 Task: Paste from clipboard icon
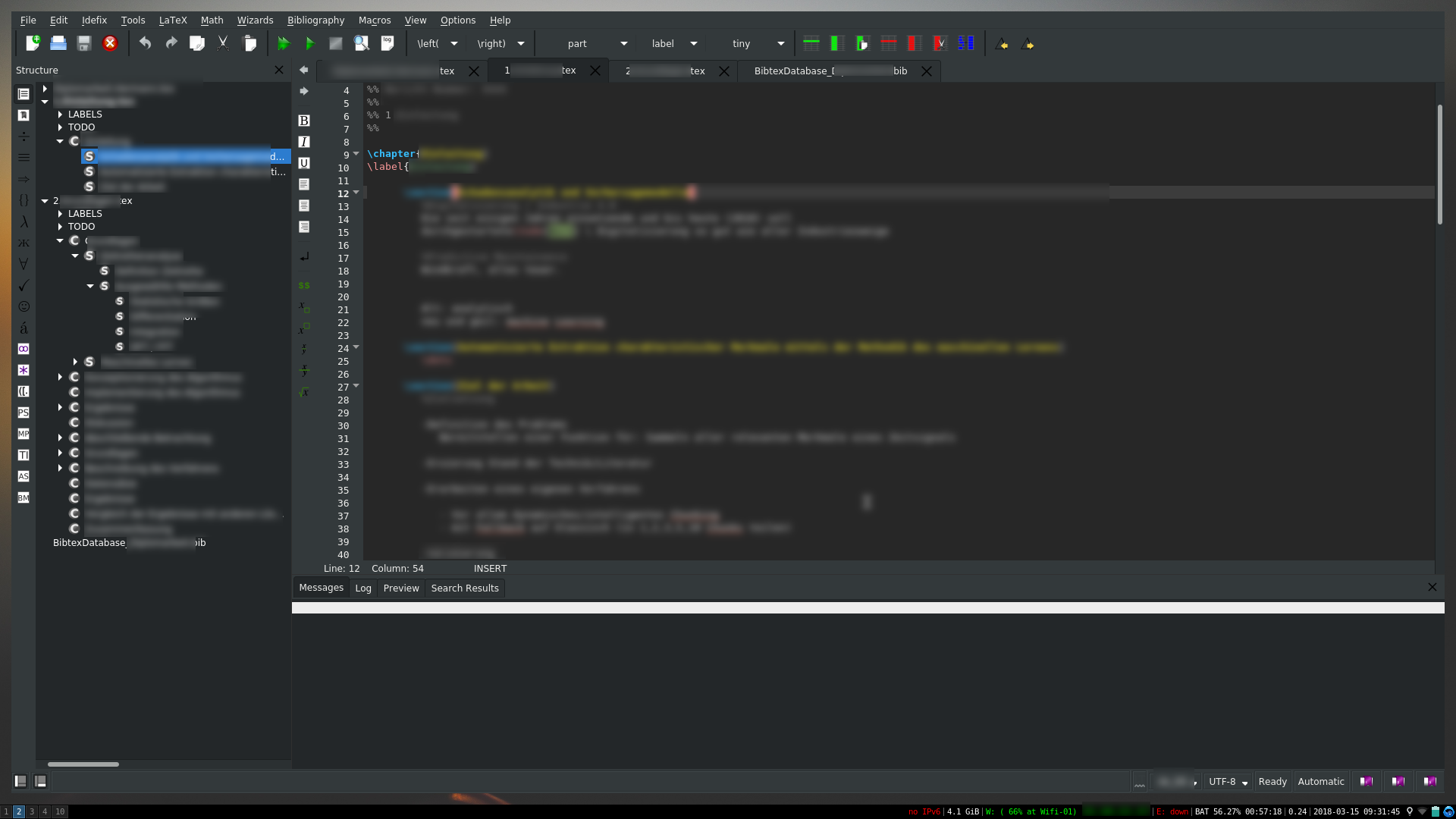click(x=249, y=44)
